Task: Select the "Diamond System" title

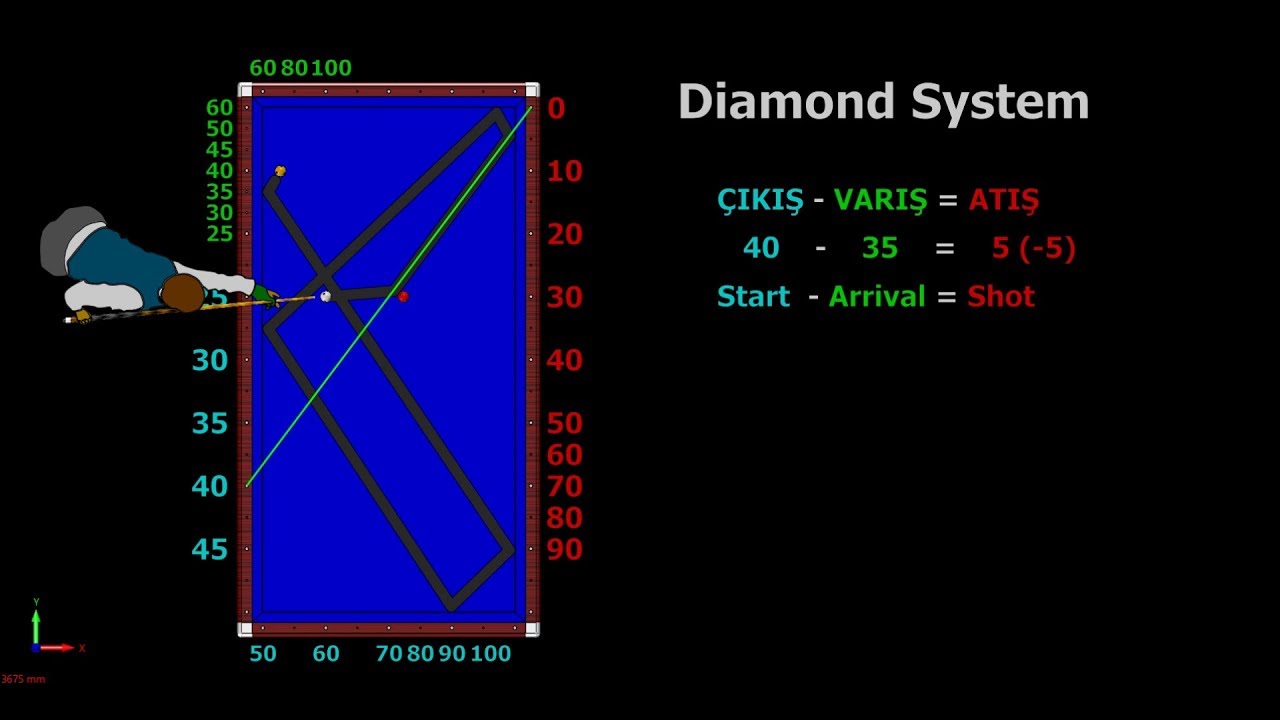Action: click(x=883, y=102)
